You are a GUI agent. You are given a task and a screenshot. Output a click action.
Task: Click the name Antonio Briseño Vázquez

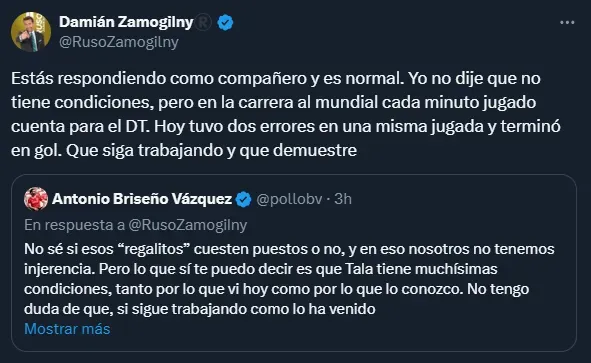click(x=142, y=199)
